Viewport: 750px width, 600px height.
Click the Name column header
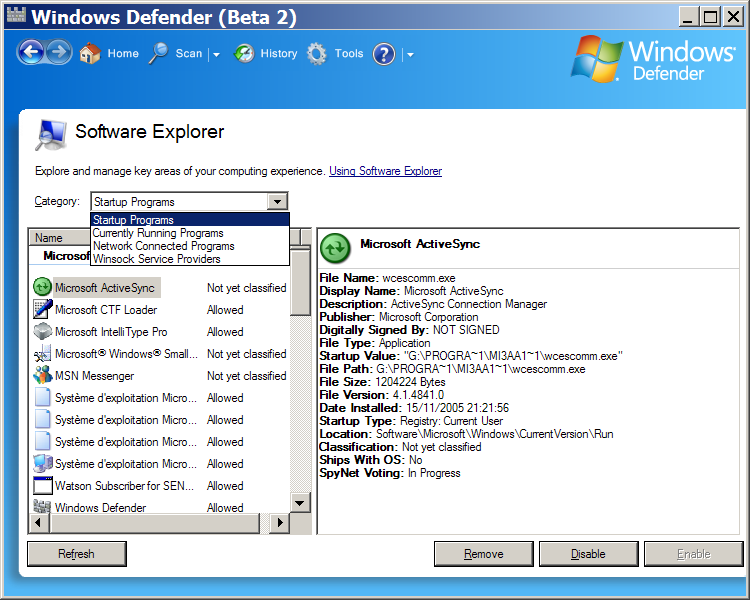tap(60, 237)
